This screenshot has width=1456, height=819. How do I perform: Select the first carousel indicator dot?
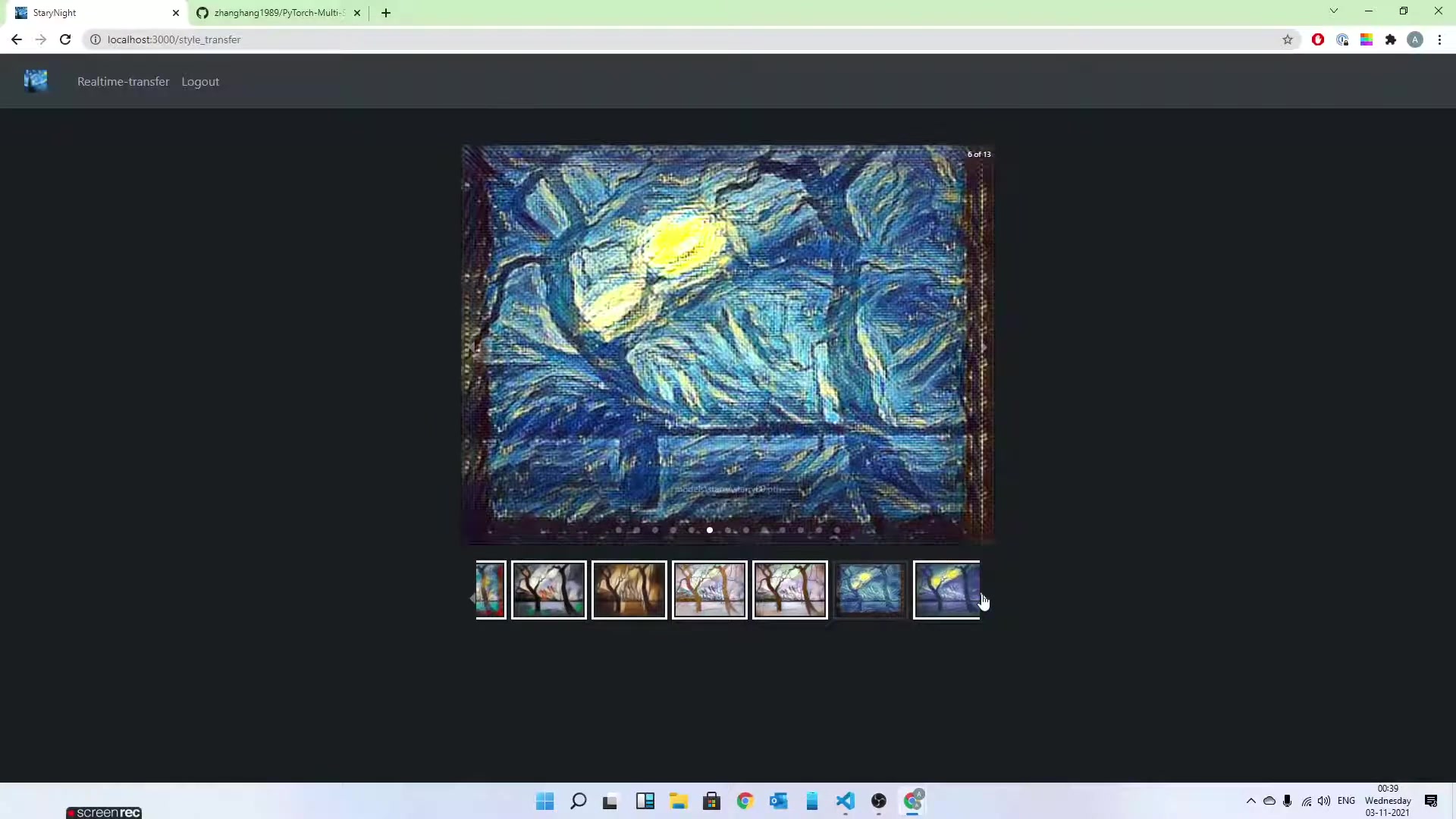[619, 530]
